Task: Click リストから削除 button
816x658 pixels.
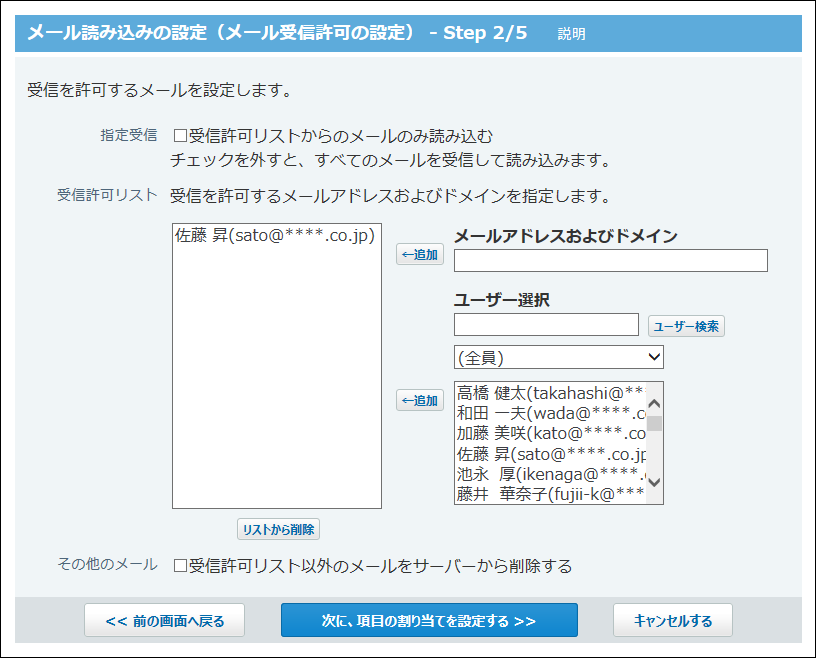Action: (278, 529)
